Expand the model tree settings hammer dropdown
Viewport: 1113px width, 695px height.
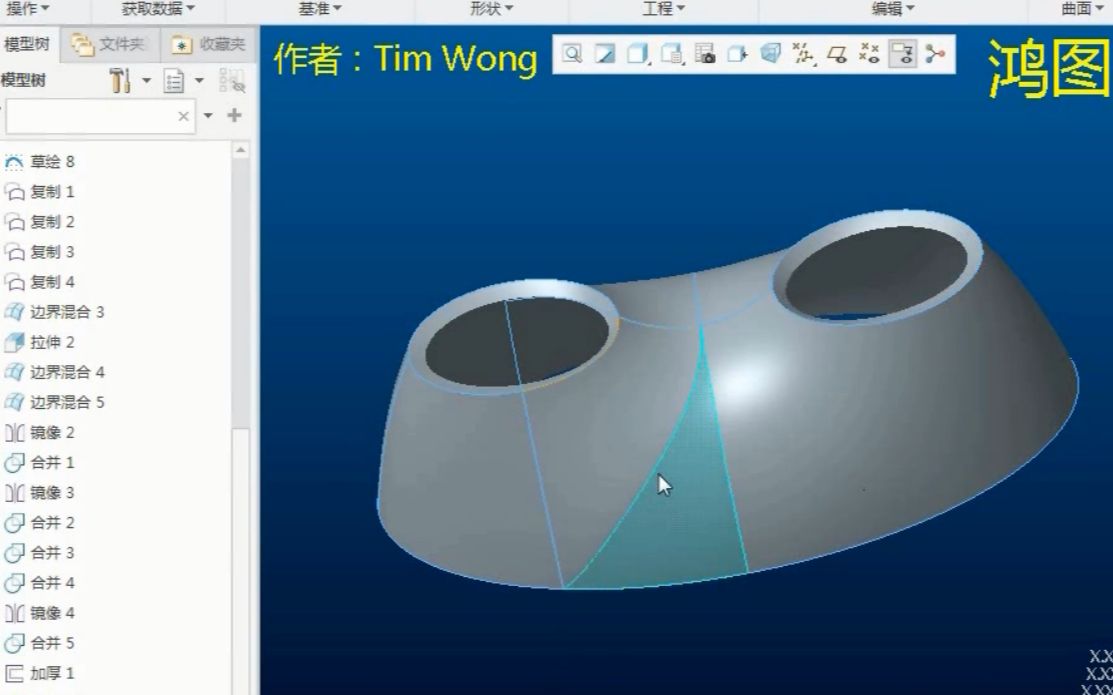tap(146, 81)
